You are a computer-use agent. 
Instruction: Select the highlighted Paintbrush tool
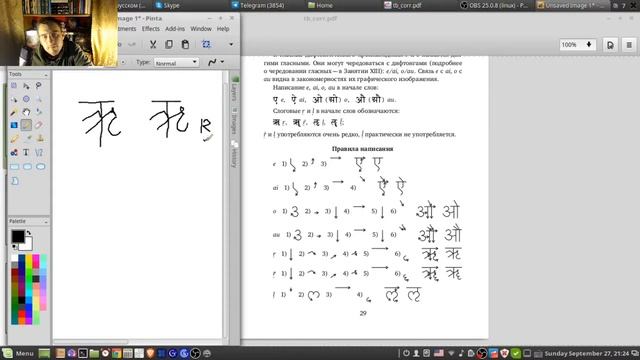click(x=26, y=125)
